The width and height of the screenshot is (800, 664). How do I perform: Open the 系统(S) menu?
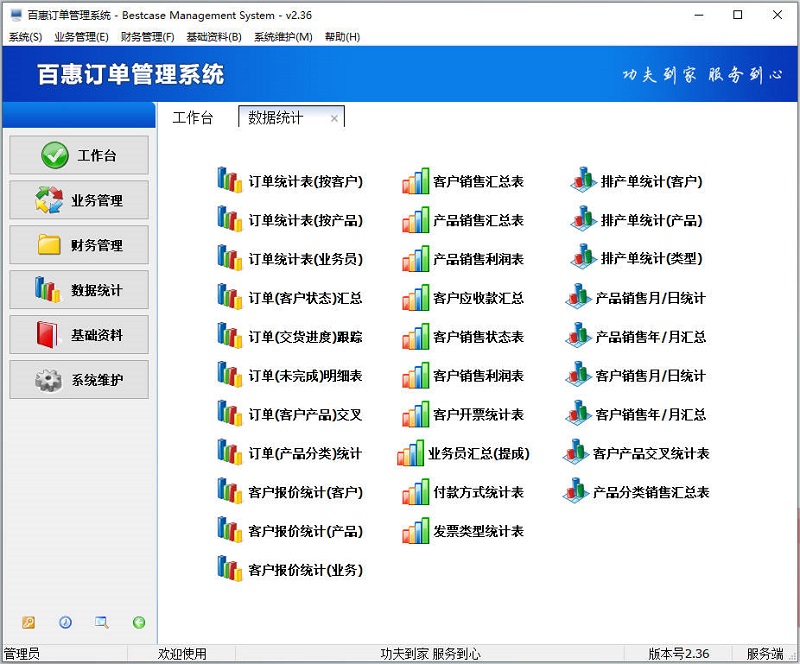(22, 36)
